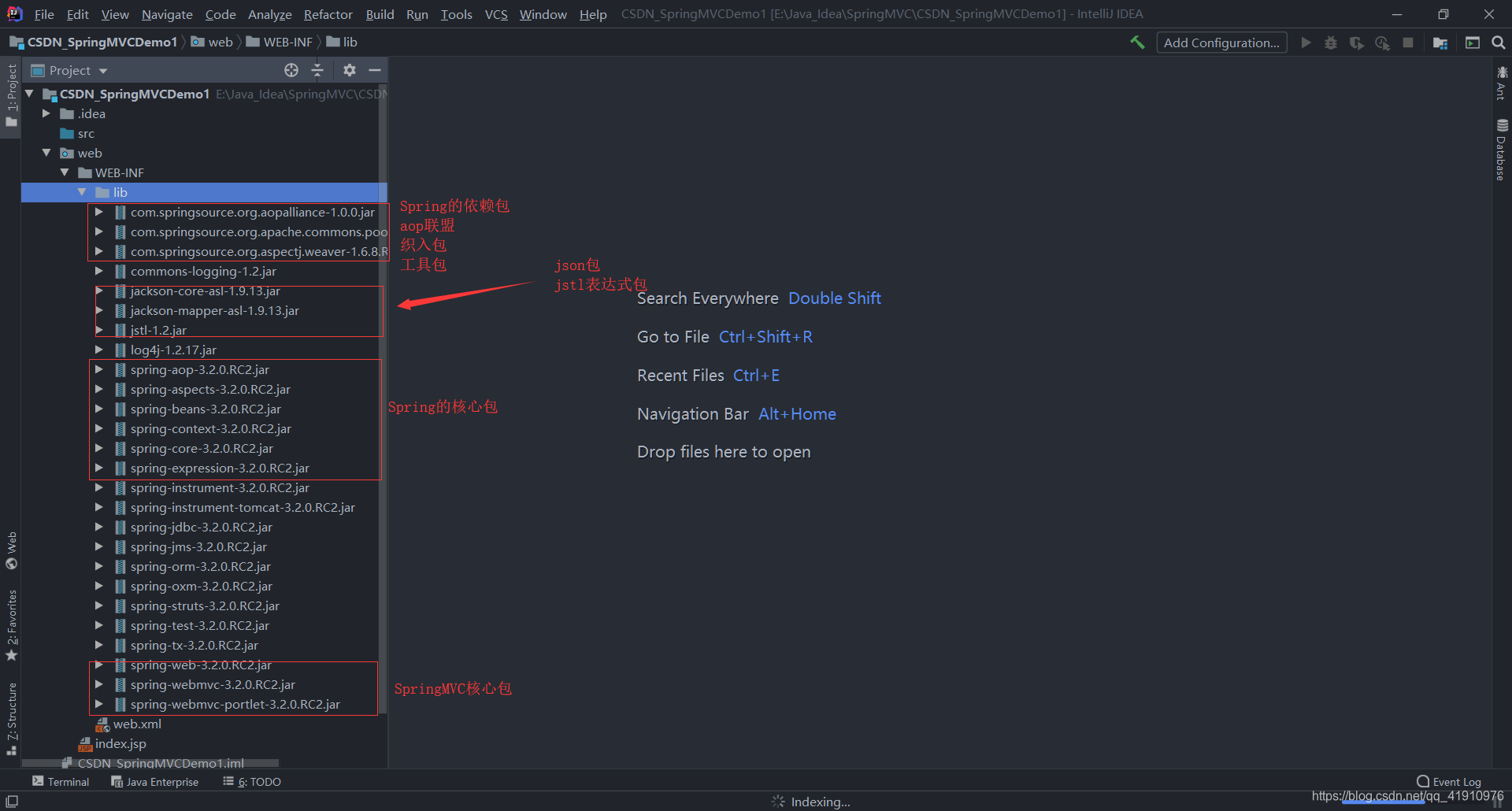Viewport: 1512px width, 811px height.
Task: Open Project panel settings gear
Action: 350,70
